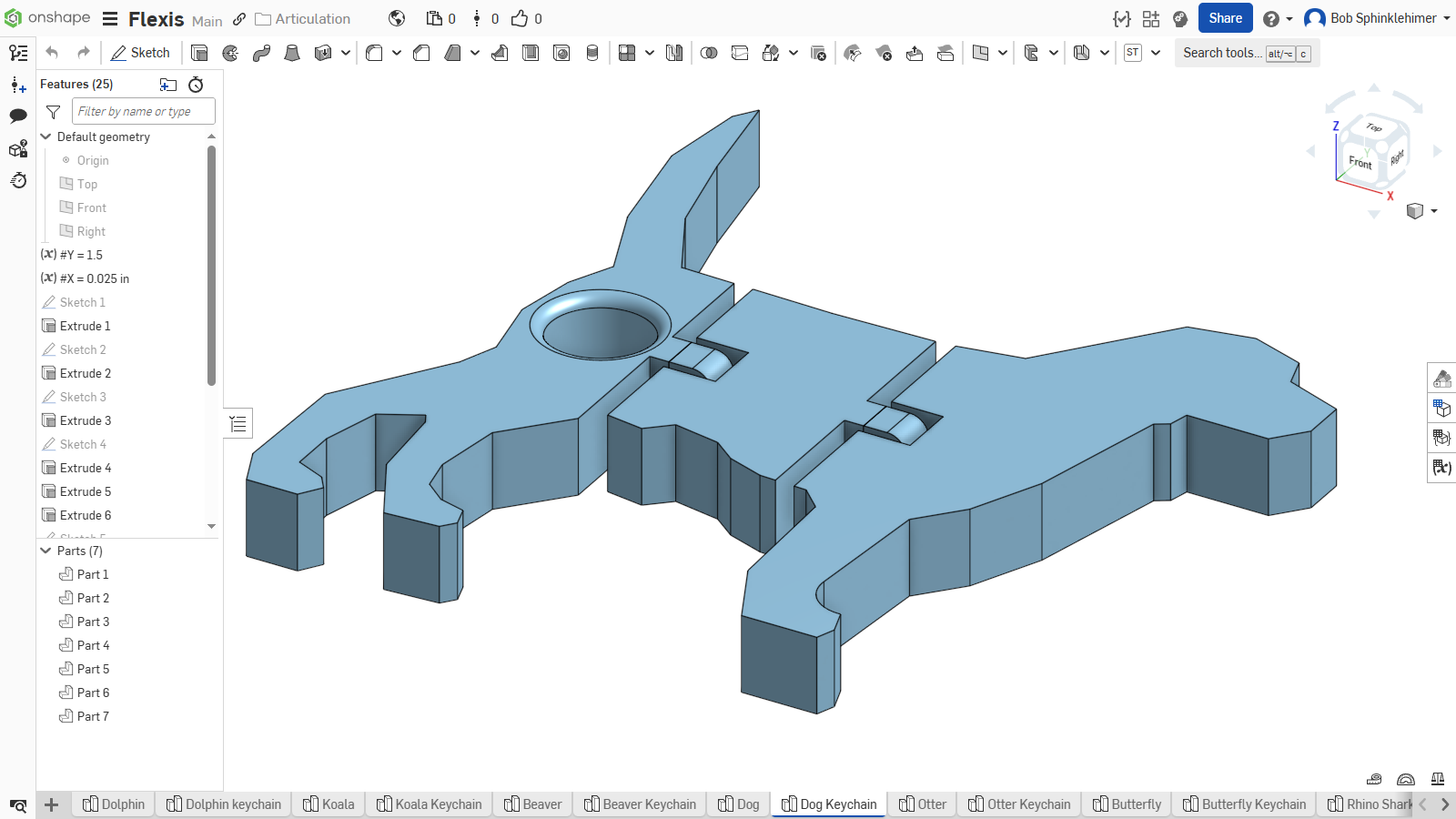
Task: Select the Transform tool
Action: 771,53
